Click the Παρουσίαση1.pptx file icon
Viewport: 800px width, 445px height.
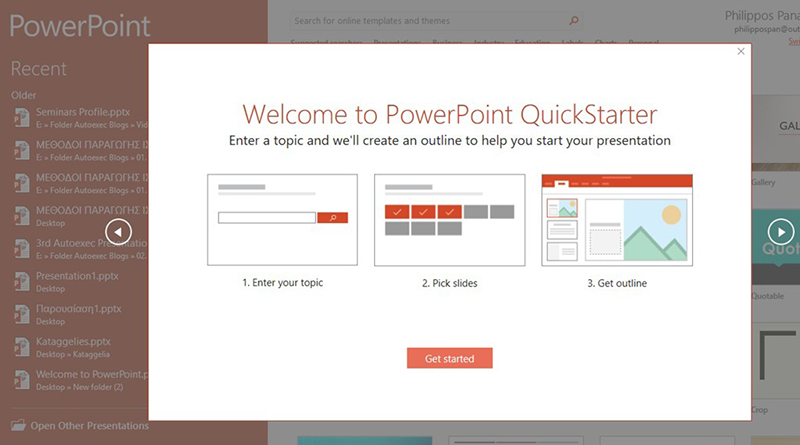tap(21, 314)
